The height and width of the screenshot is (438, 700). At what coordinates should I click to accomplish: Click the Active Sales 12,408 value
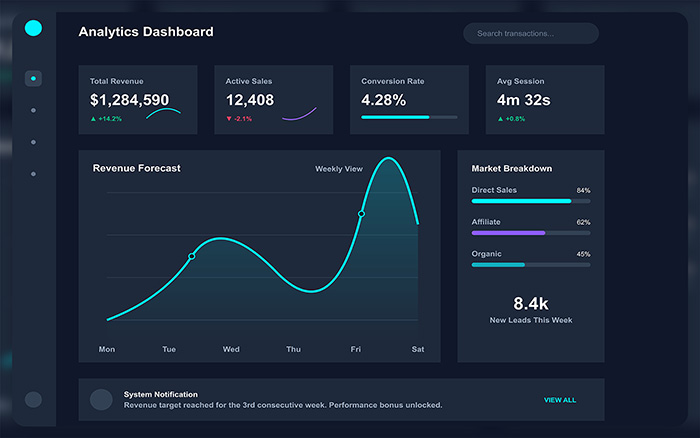[250, 100]
